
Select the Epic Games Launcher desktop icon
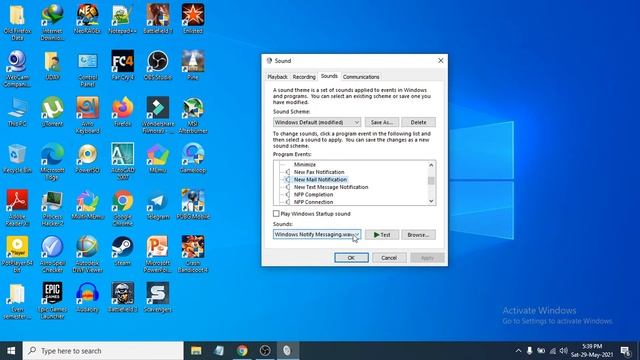pos(52,301)
